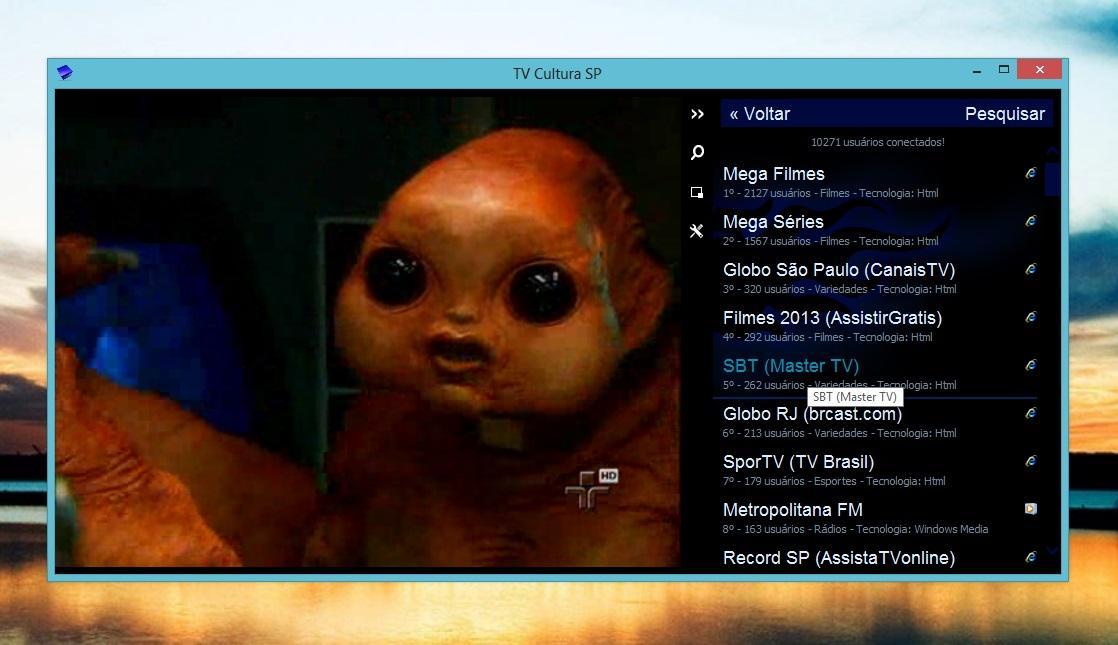Collapse the side panel with double-chevron icon

697,114
